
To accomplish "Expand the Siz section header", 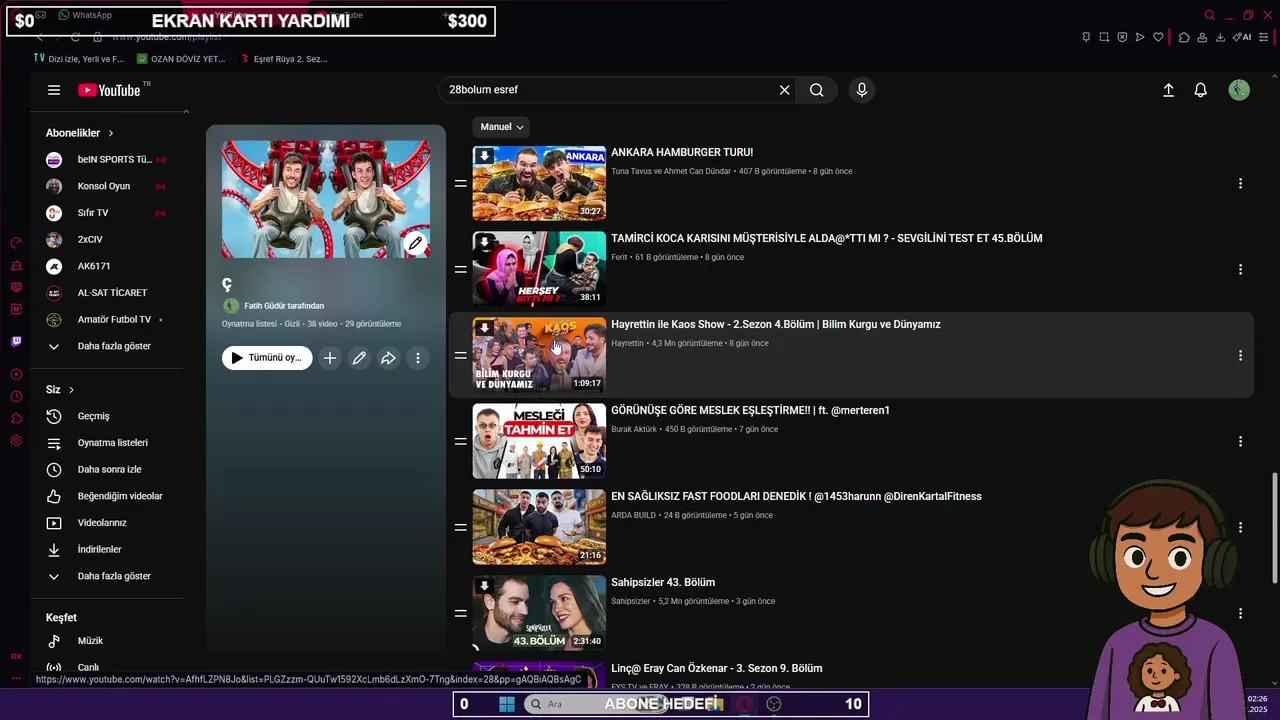I will tap(60, 390).
